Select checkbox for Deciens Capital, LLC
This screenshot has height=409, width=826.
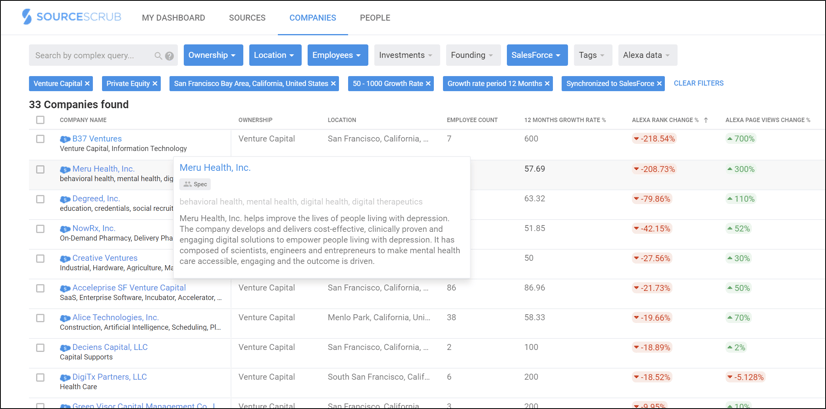[41, 348]
